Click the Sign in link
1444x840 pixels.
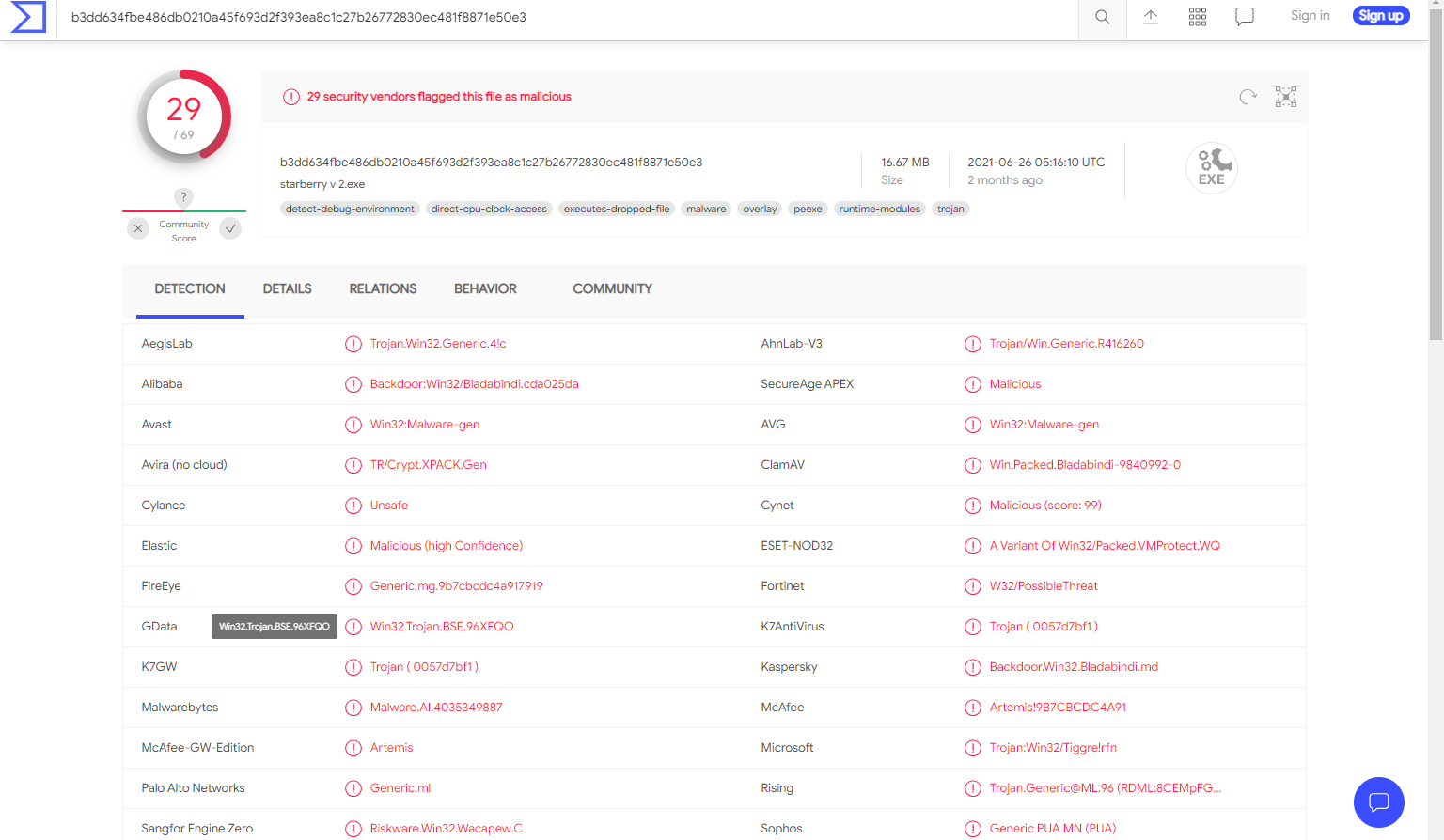pos(1311,16)
